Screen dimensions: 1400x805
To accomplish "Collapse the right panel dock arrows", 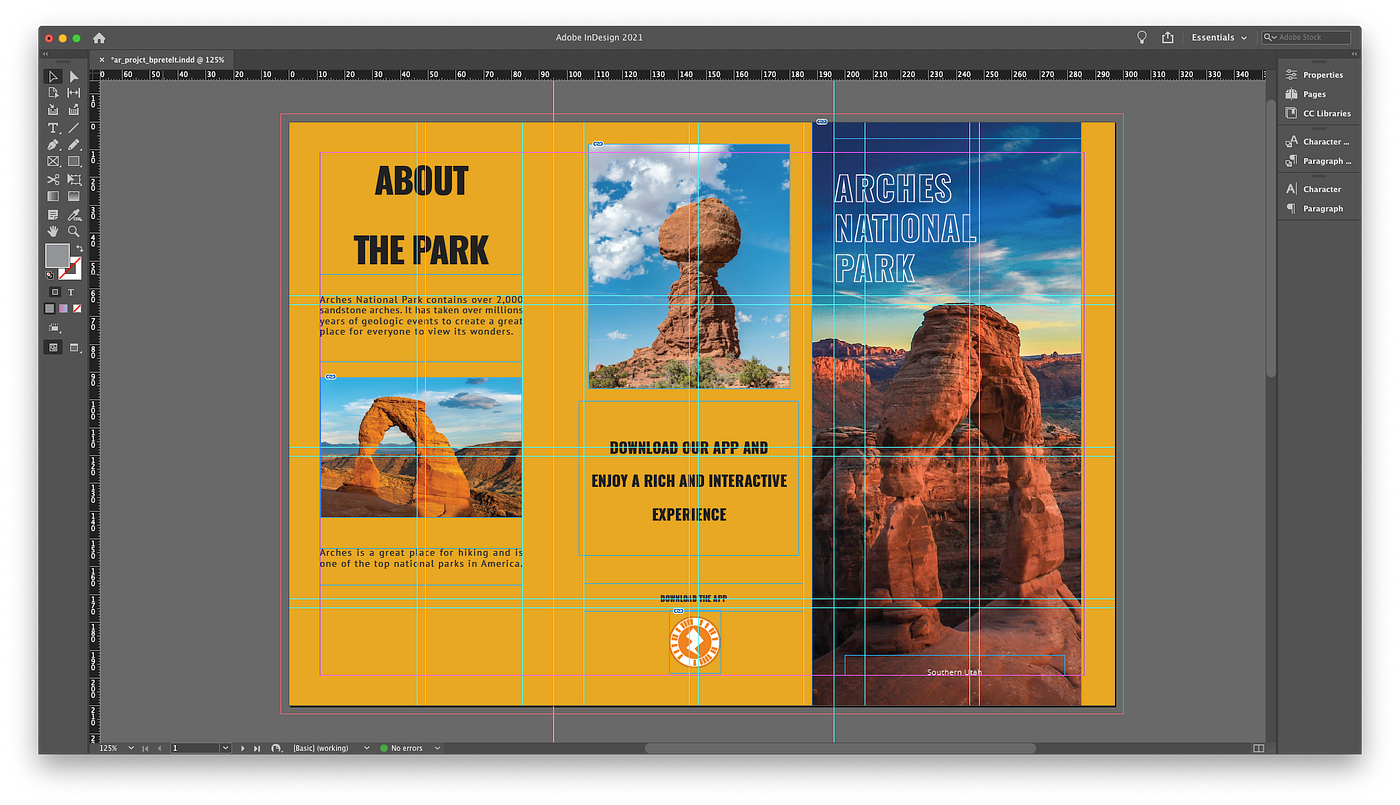I will [1352, 54].
